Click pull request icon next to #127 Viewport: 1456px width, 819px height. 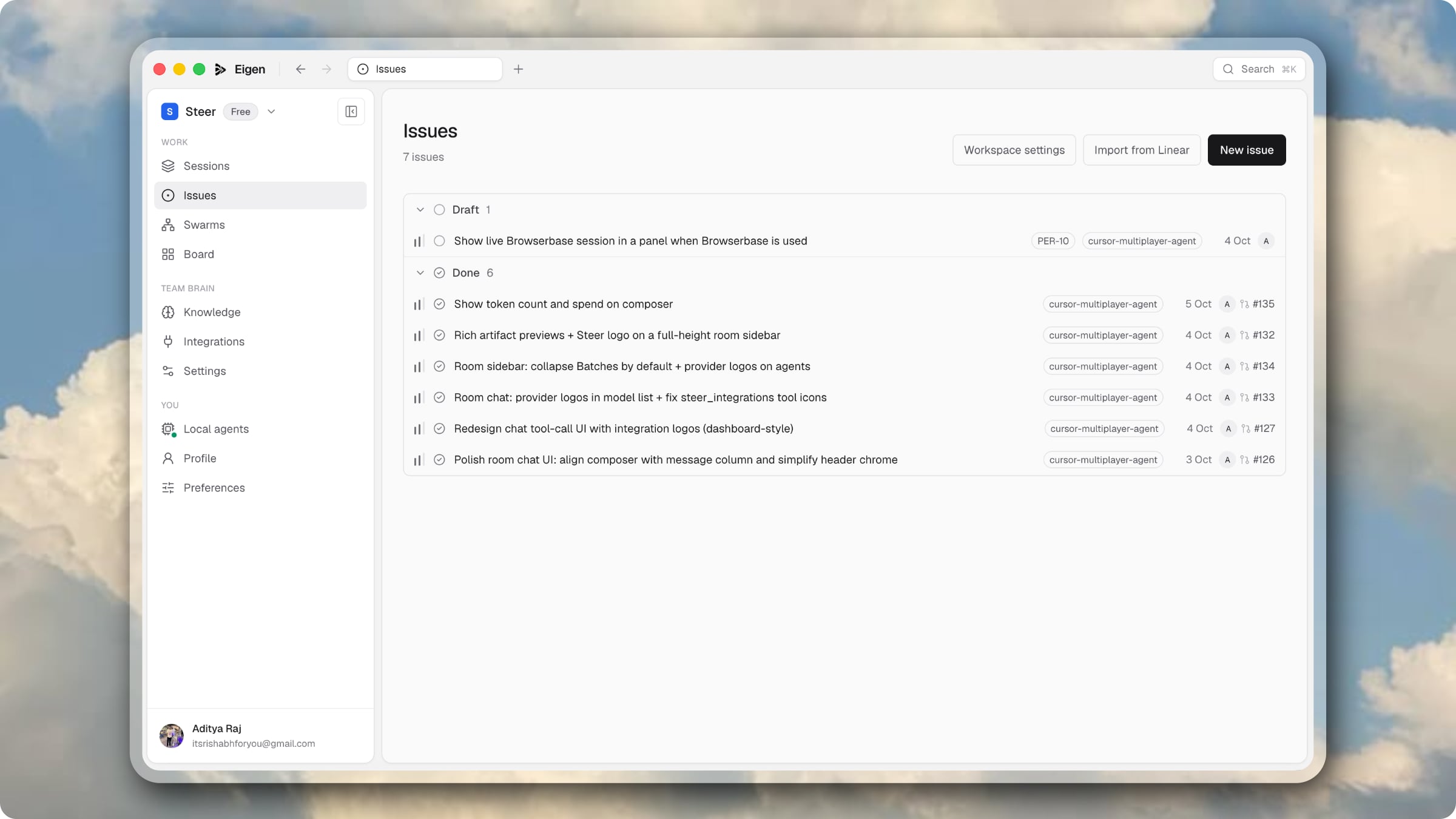[x=1245, y=428]
